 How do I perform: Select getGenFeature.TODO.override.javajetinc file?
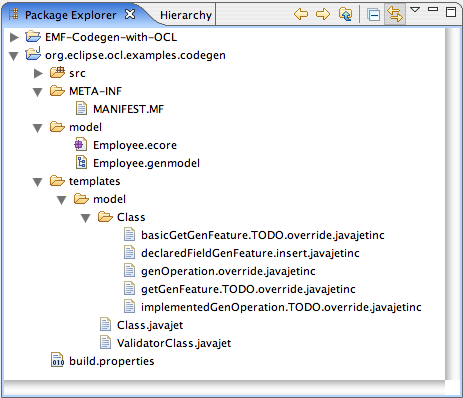tap(248, 289)
